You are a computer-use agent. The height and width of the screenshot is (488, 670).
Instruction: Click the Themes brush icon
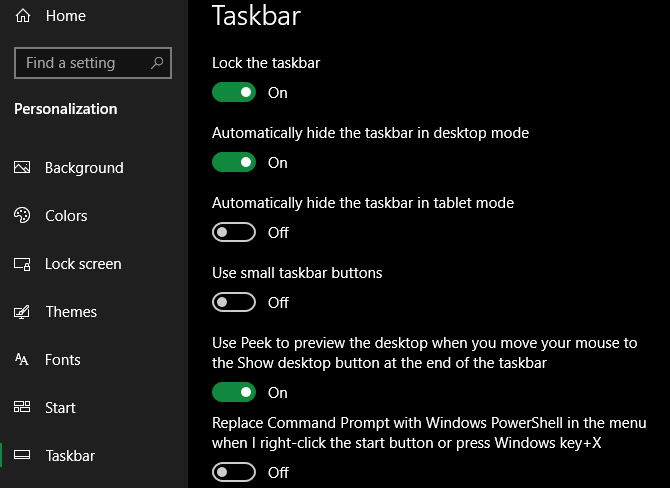click(23, 312)
